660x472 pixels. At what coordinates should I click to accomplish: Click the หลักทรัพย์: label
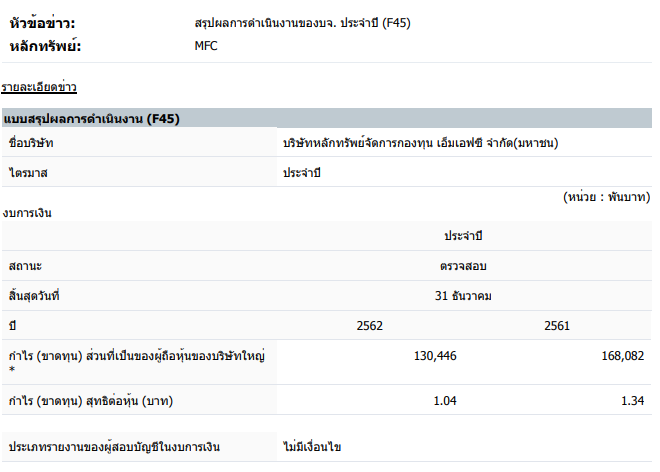(x=45, y=45)
